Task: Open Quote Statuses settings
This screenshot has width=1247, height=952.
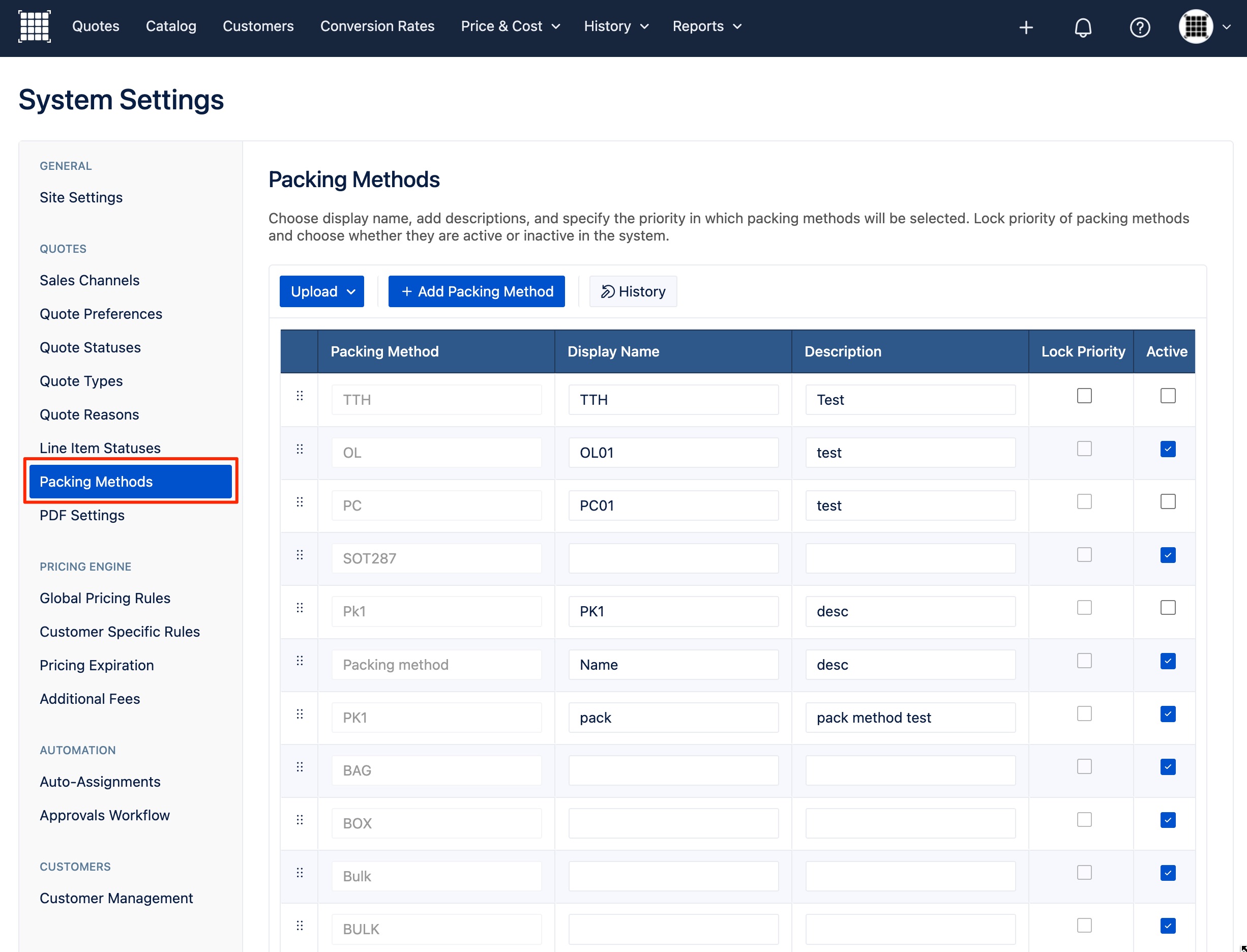Action: tap(90, 347)
